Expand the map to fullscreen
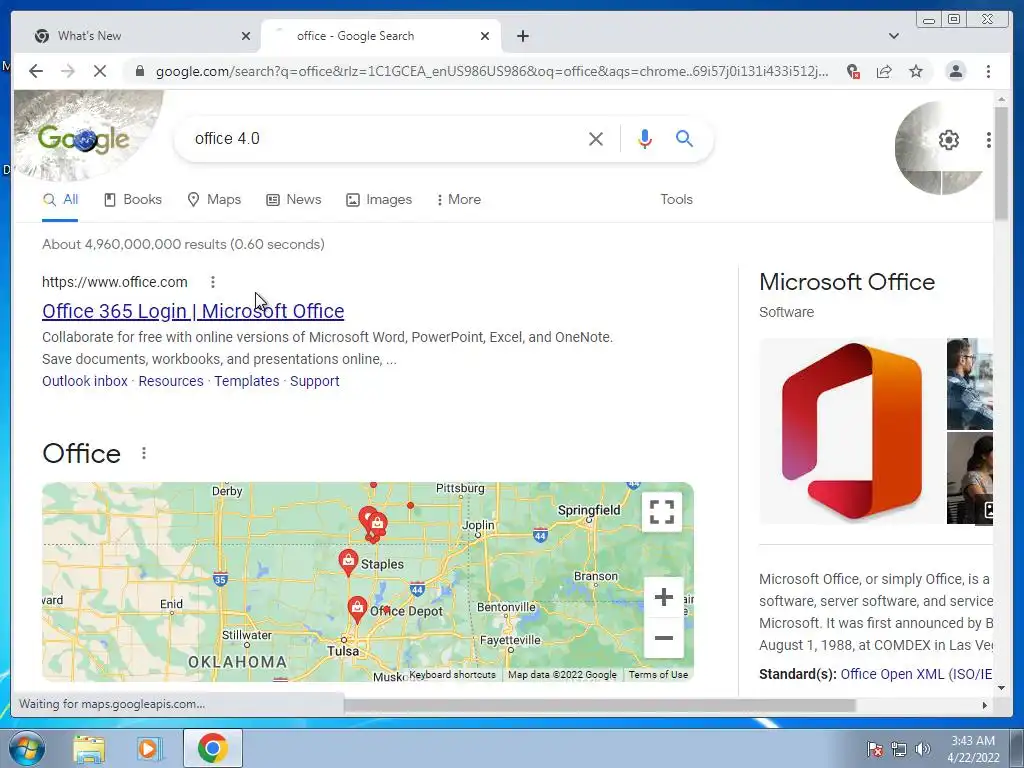The height and width of the screenshot is (768, 1024). (x=662, y=512)
